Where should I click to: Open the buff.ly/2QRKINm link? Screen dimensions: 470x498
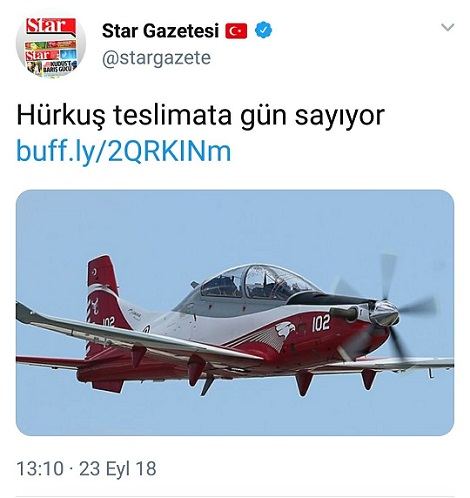(123, 151)
